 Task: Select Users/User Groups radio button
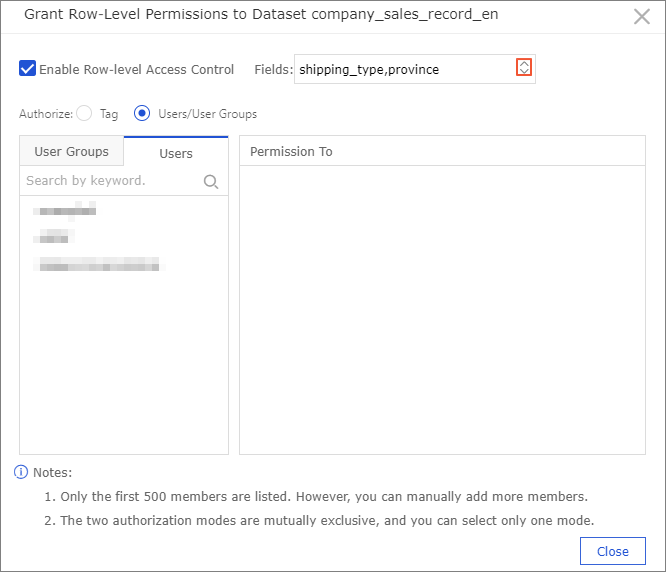142,113
